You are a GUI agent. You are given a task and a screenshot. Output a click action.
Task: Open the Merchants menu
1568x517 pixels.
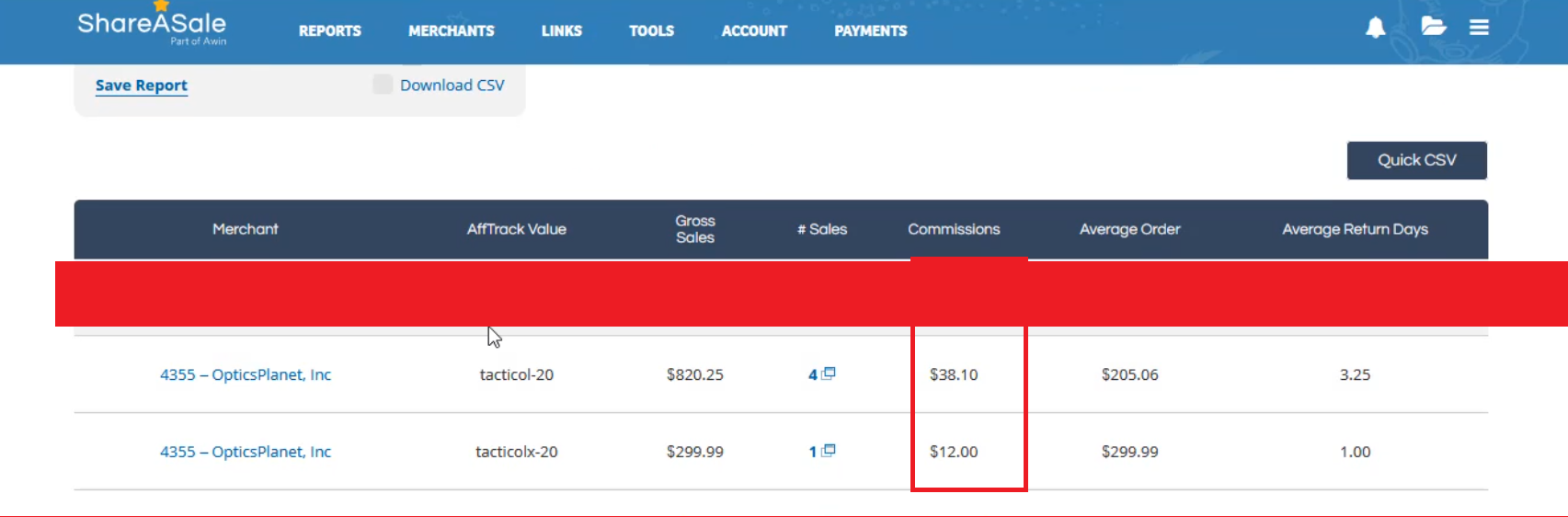click(452, 31)
